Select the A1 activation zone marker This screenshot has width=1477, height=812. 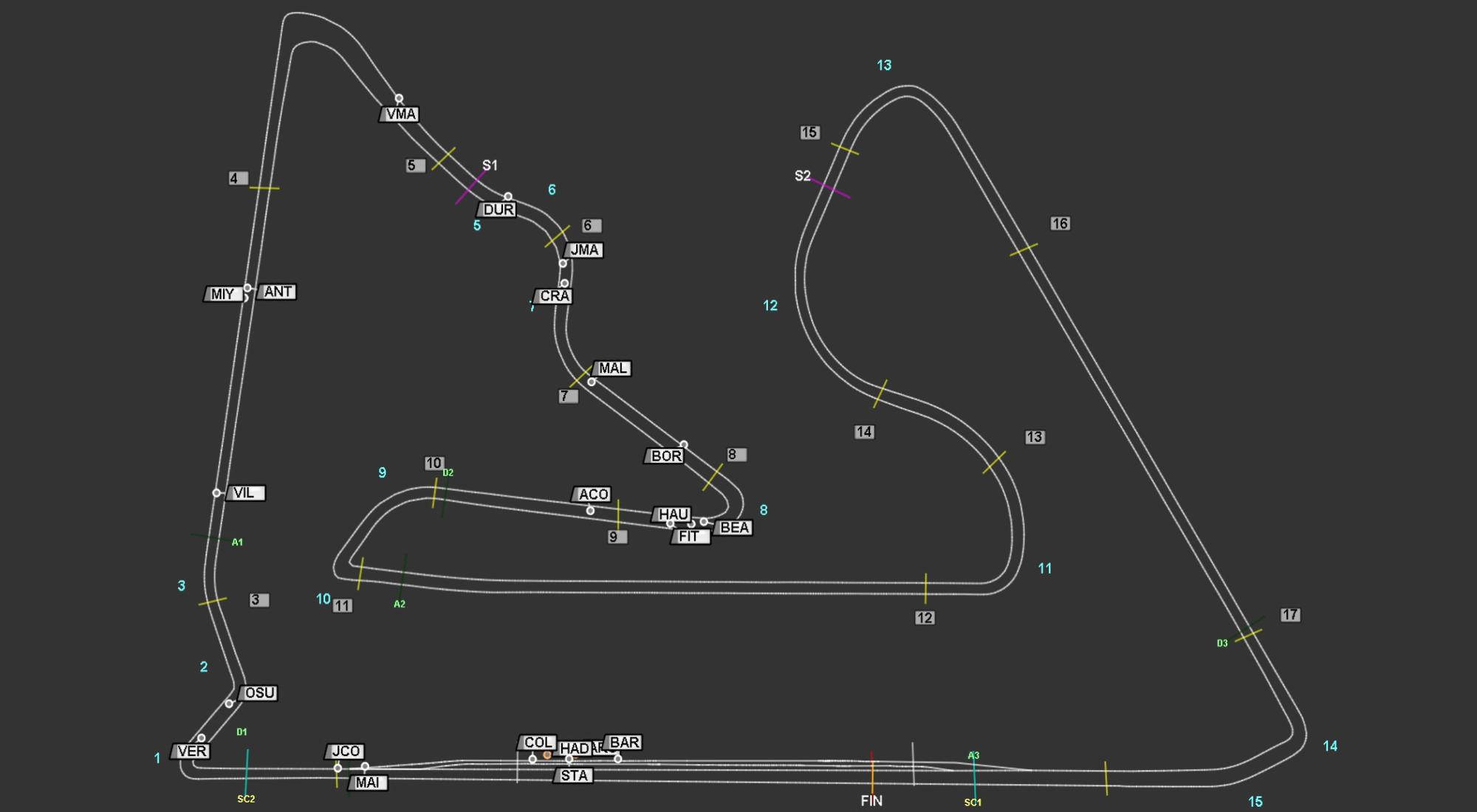coord(237,543)
